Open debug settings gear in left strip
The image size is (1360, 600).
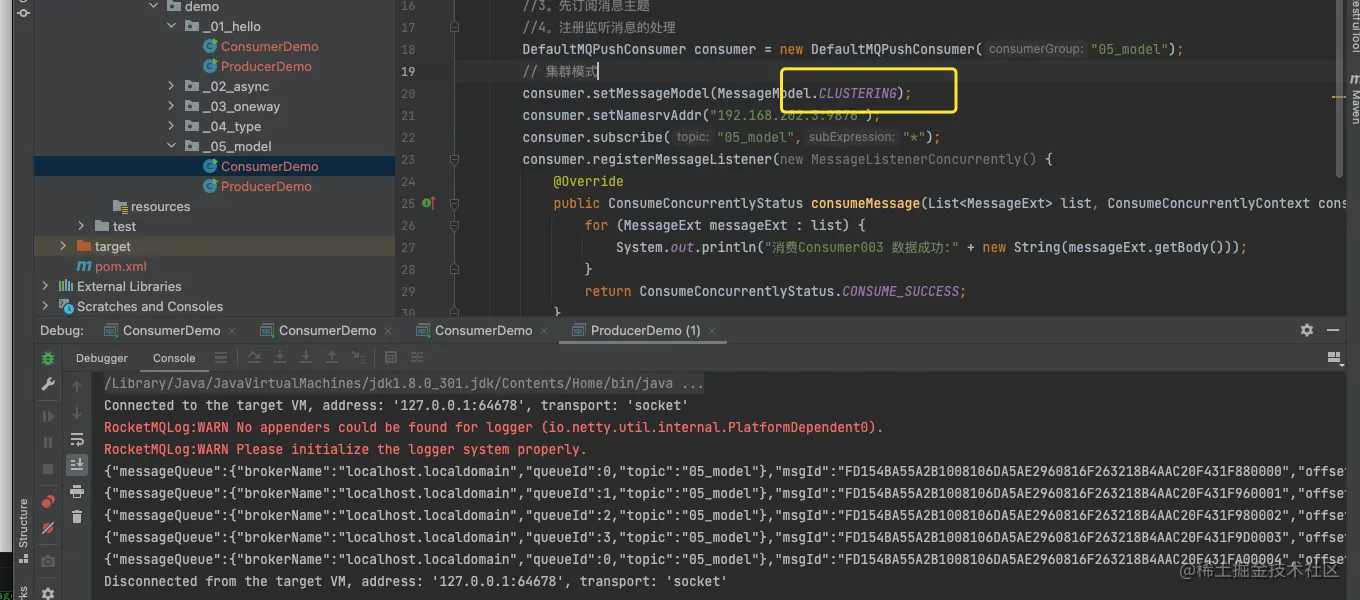47,592
